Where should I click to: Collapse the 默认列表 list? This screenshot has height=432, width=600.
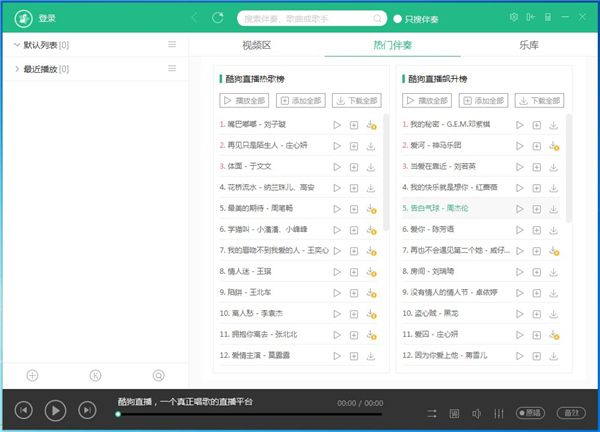click(16, 45)
